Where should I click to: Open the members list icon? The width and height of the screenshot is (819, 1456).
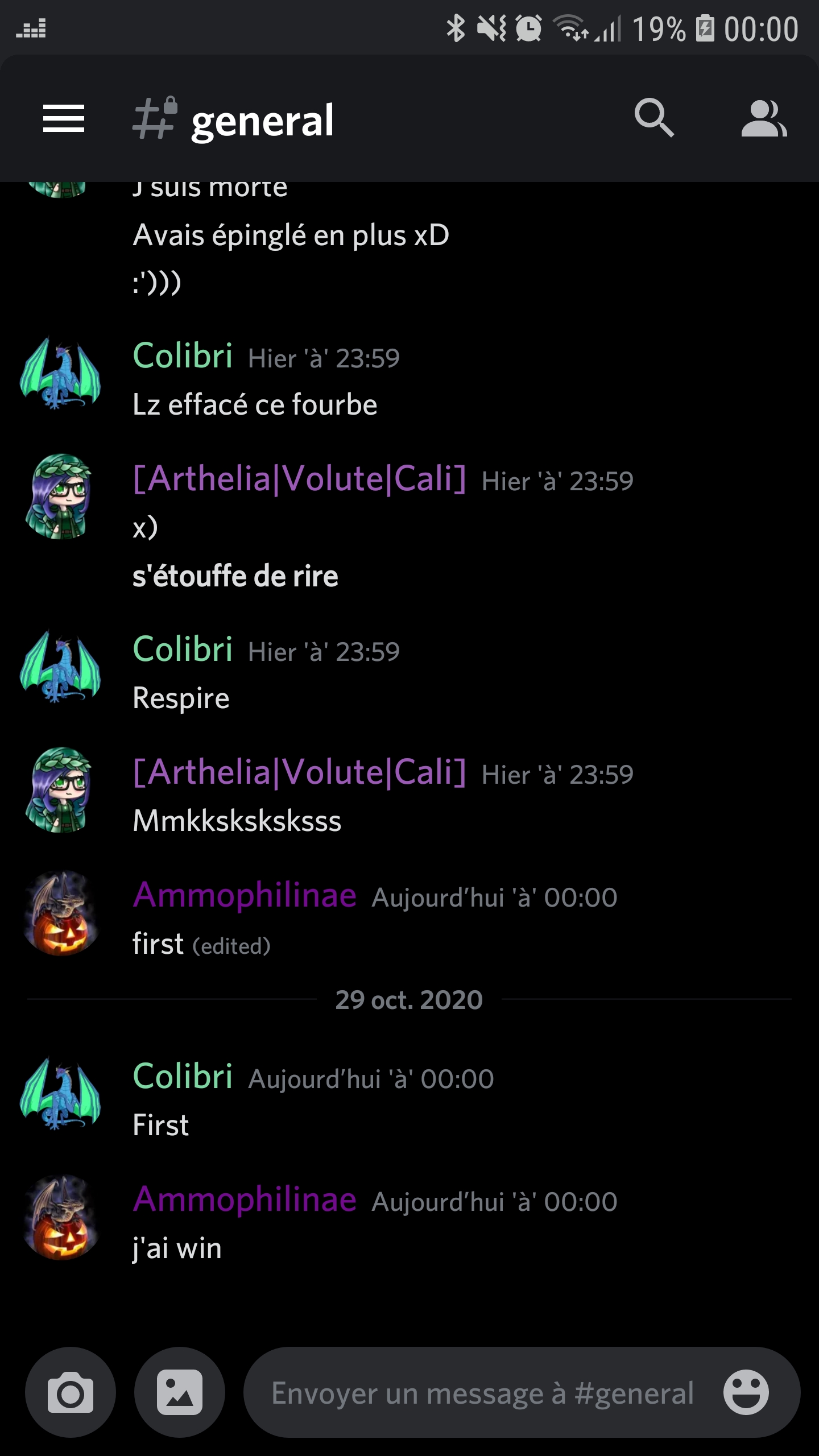point(764,118)
